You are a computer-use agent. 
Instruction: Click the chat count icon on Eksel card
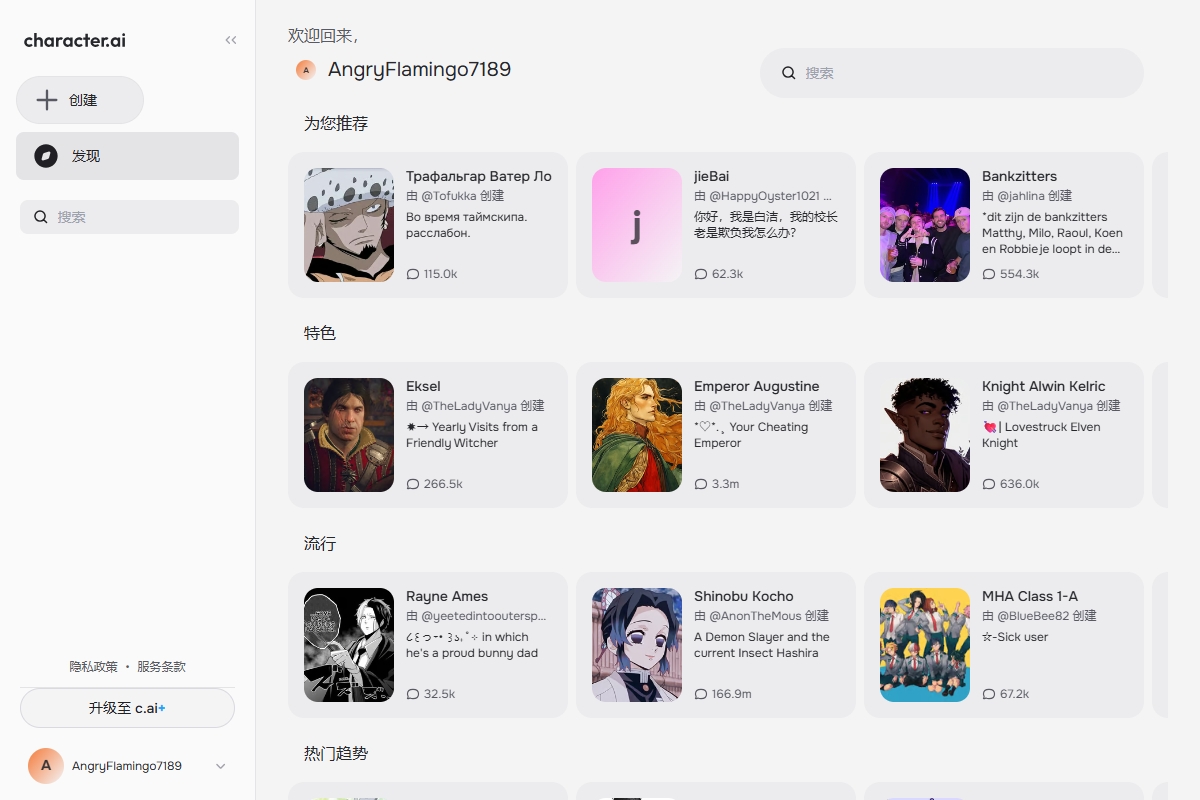click(413, 484)
